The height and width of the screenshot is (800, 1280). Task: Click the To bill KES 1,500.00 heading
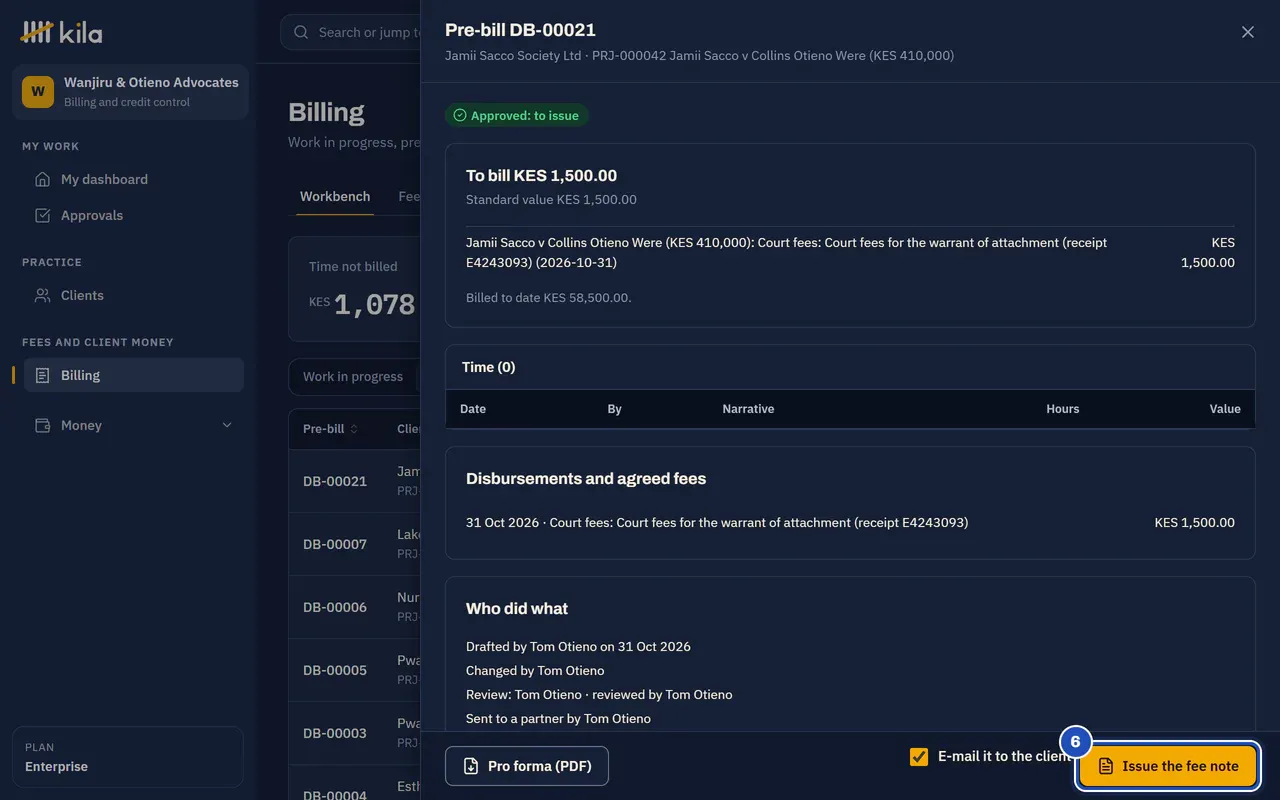(541, 175)
